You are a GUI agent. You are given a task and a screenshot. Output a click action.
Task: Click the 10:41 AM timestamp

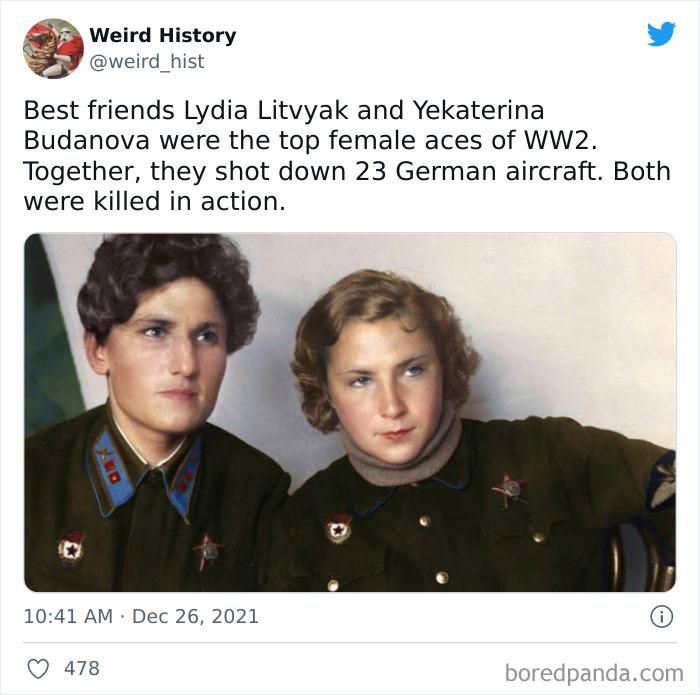coord(68,616)
